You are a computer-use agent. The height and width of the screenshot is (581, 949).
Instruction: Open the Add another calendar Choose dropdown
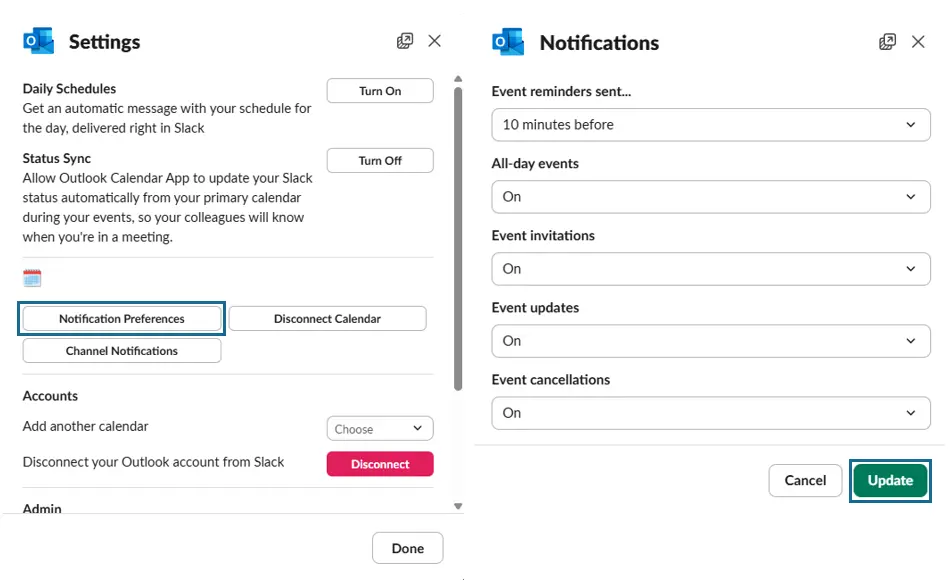380,429
